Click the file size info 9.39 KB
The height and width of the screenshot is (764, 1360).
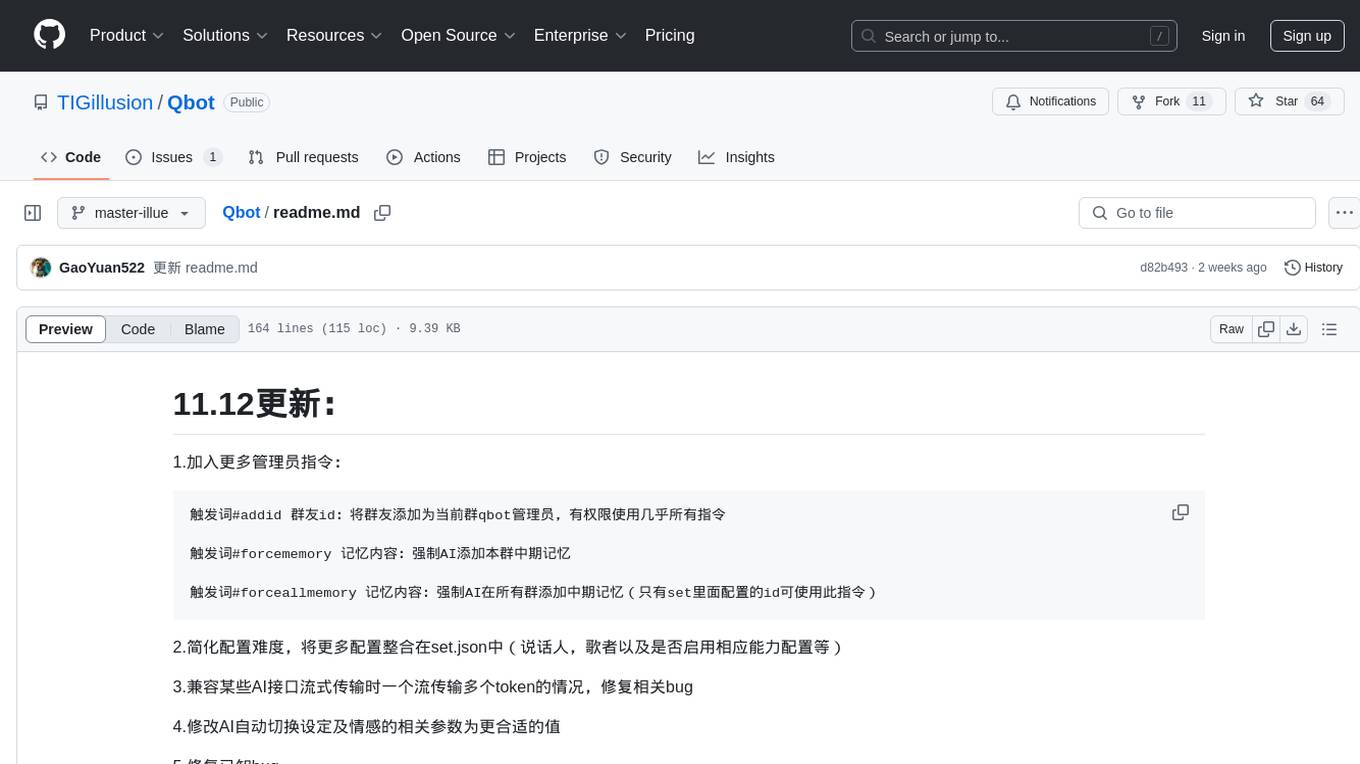pos(434,329)
